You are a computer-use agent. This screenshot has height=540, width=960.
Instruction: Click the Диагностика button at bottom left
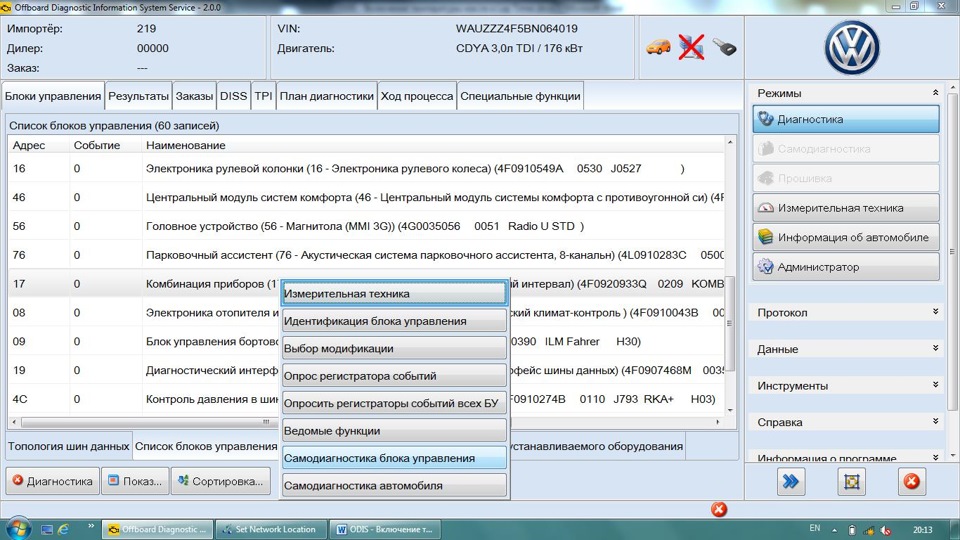(x=53, y=481)
